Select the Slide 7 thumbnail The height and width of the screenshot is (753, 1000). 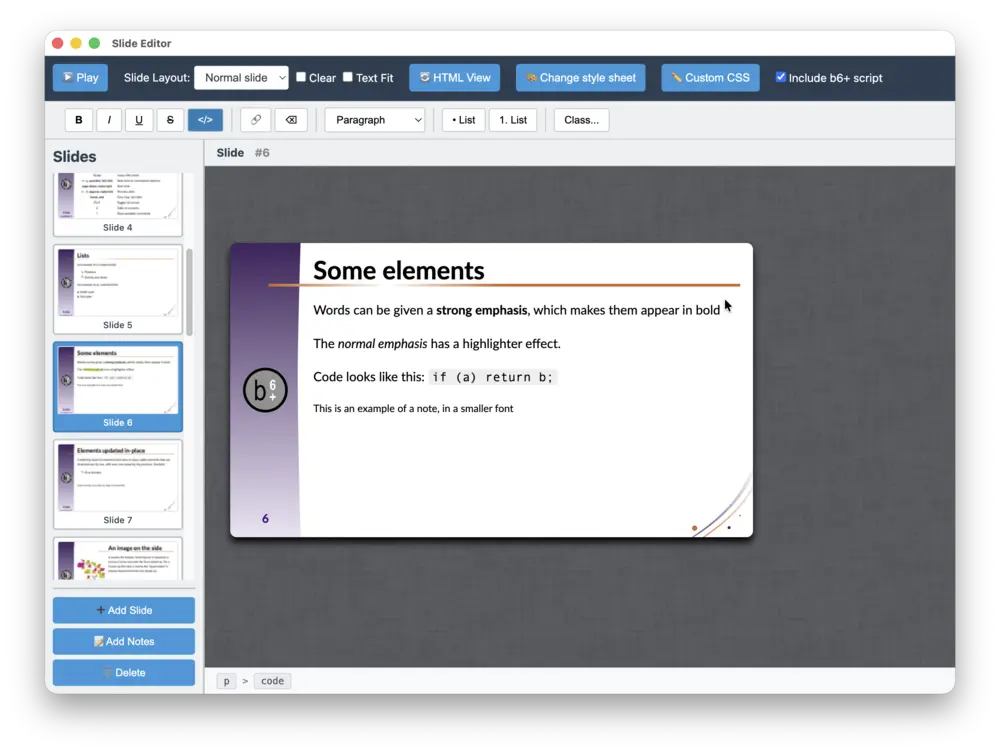[x=117, y=483]
